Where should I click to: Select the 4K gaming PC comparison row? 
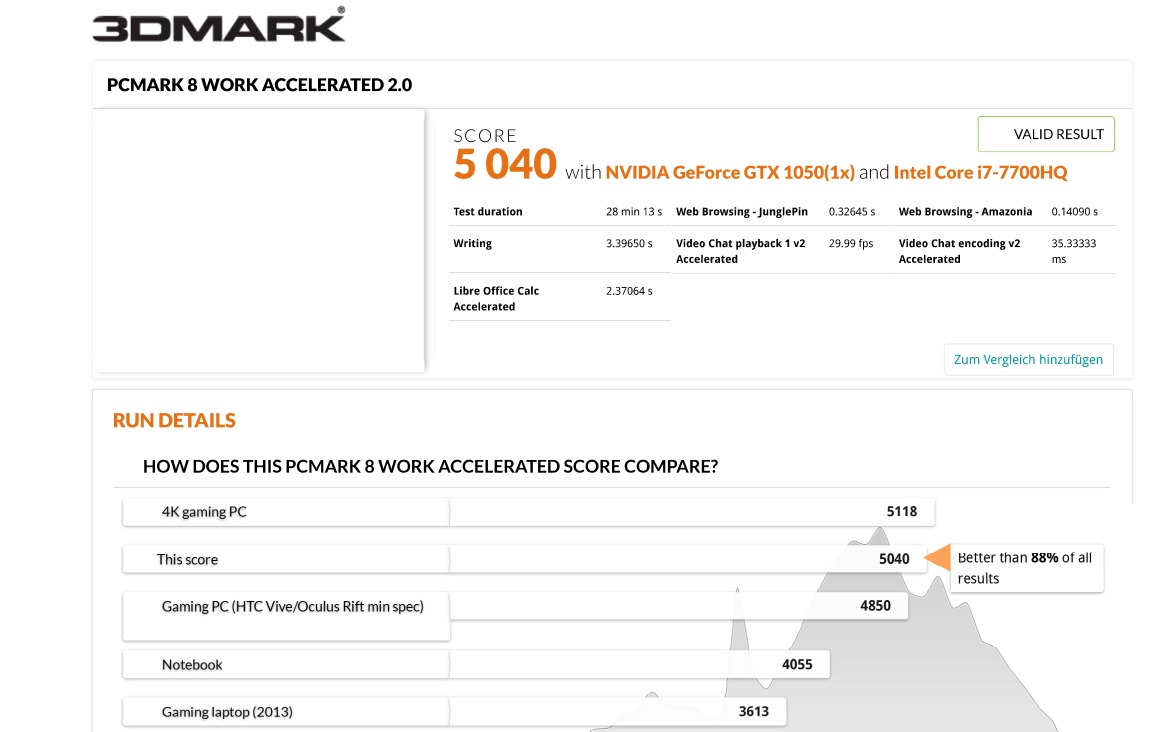(x=528, y=512)
